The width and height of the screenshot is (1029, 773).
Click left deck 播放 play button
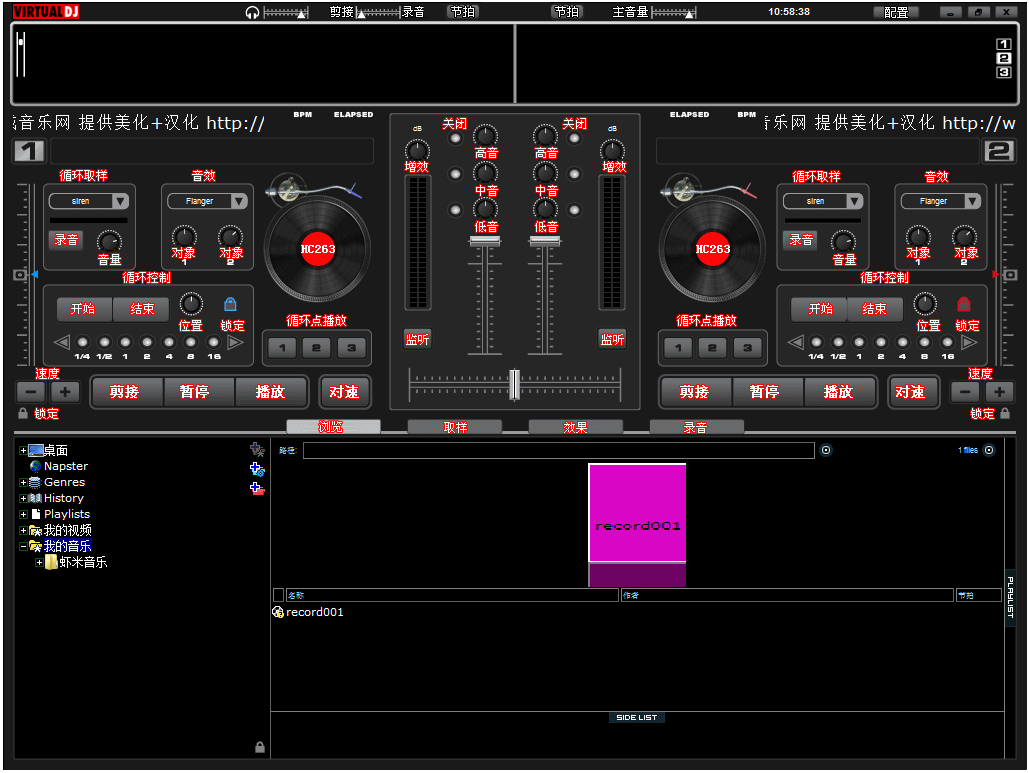click(270, 392)
